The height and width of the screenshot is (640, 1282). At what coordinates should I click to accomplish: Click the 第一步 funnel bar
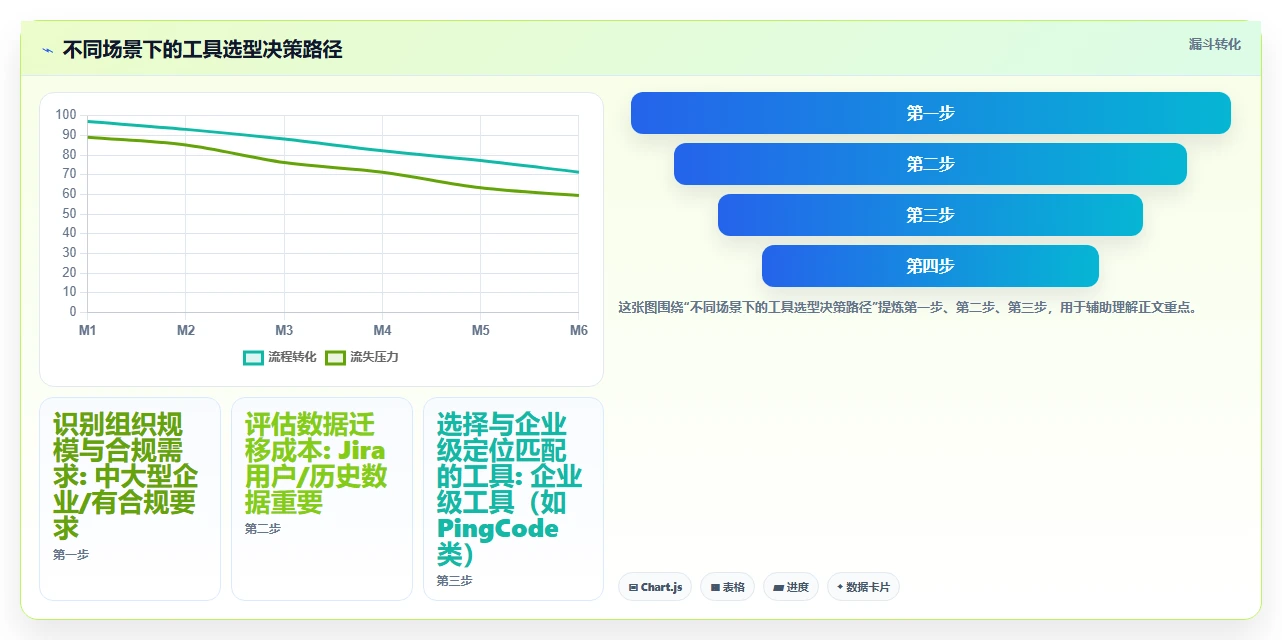930,113
